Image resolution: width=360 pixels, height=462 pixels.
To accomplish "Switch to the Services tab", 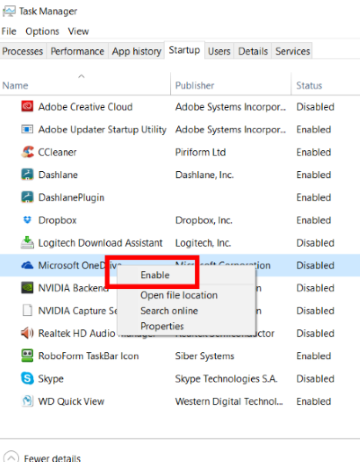I will pyautogui.click(x=293, y=51).
